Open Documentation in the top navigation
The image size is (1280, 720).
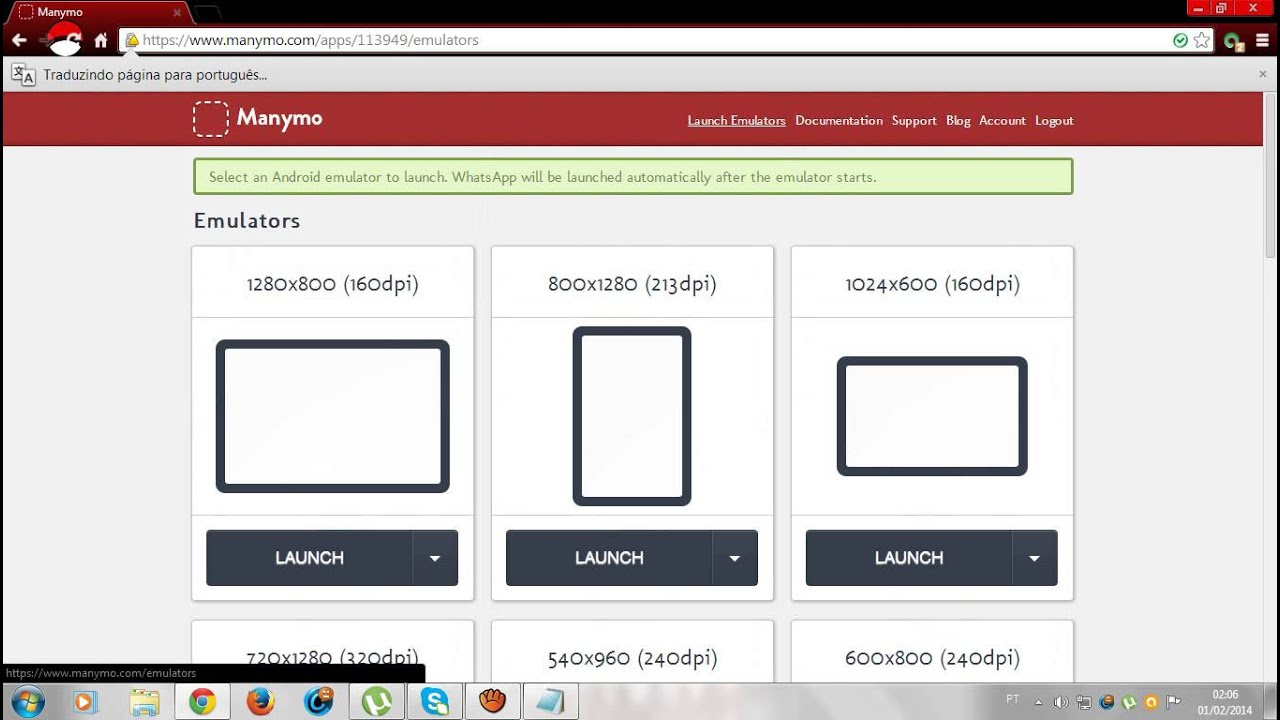pos(839,121)
